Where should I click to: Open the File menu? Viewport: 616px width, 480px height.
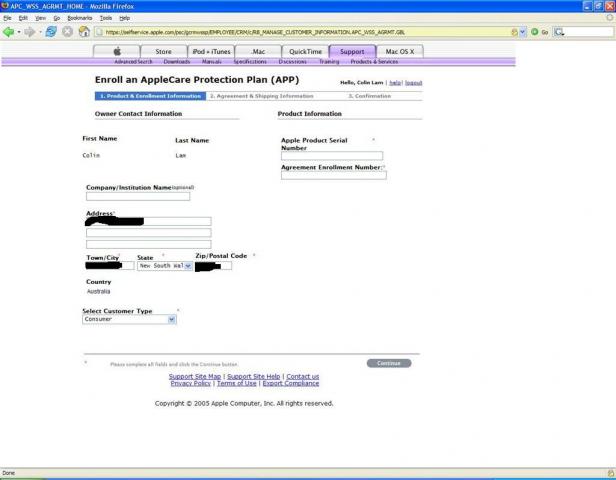coord(7,18)
